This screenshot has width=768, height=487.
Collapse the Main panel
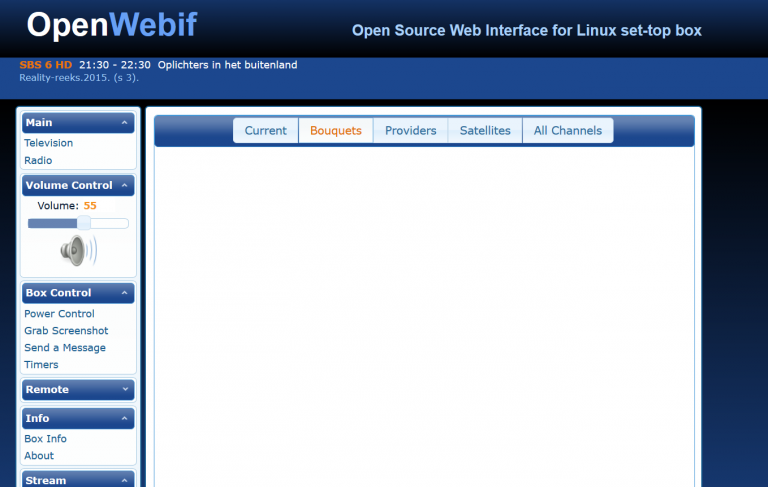[125, 123]
